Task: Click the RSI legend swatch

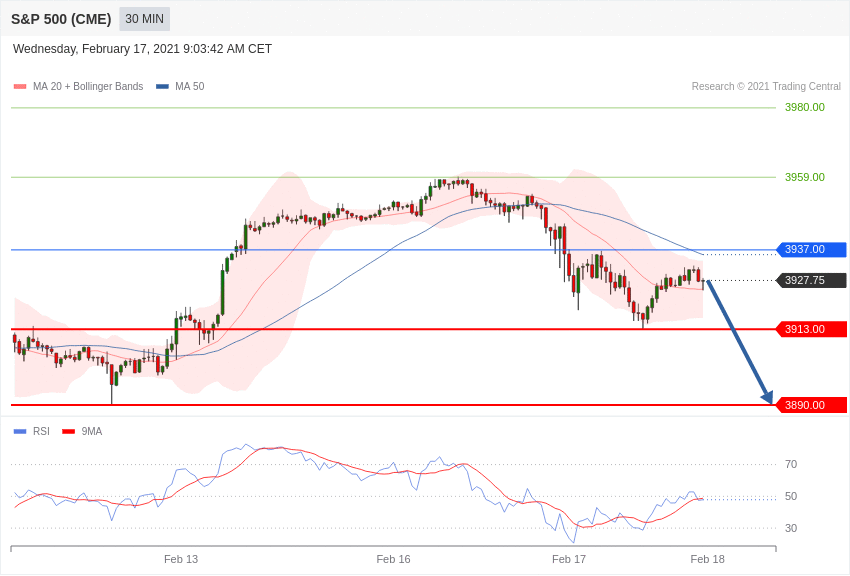Action: 20,432
